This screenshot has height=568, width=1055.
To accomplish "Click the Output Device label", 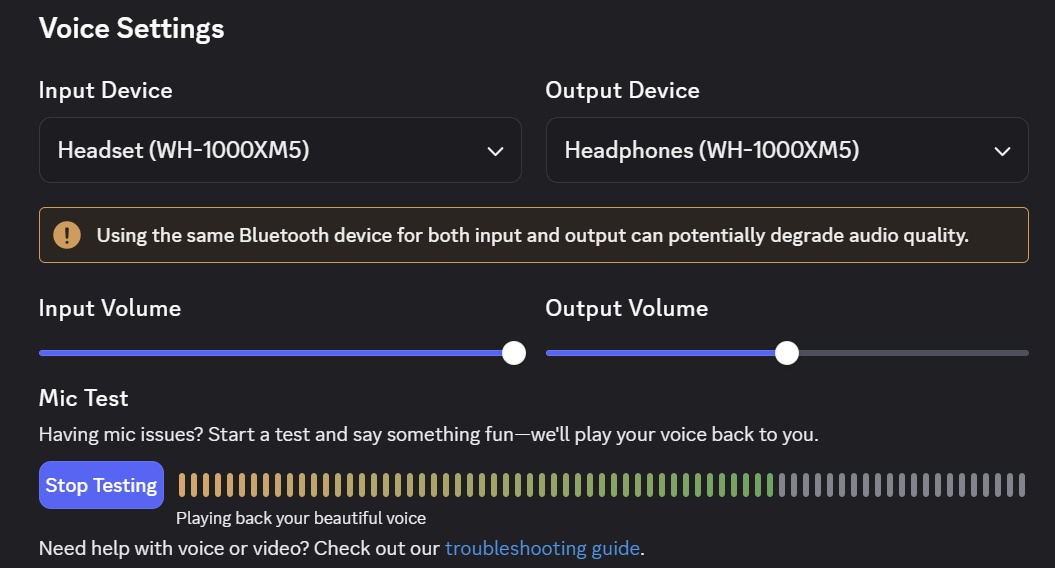I will click(x=622, y=90).
